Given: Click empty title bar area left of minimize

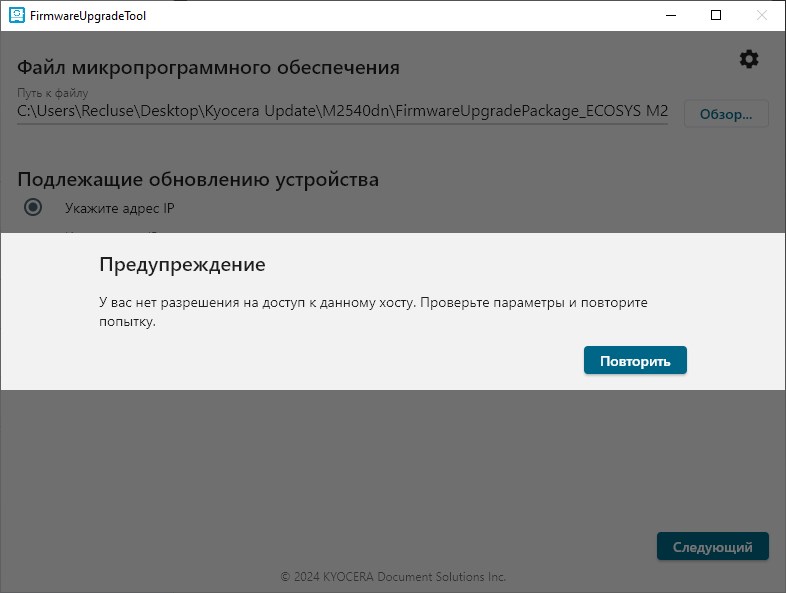Looking at the screenshot, I should (x=400, y=16).
